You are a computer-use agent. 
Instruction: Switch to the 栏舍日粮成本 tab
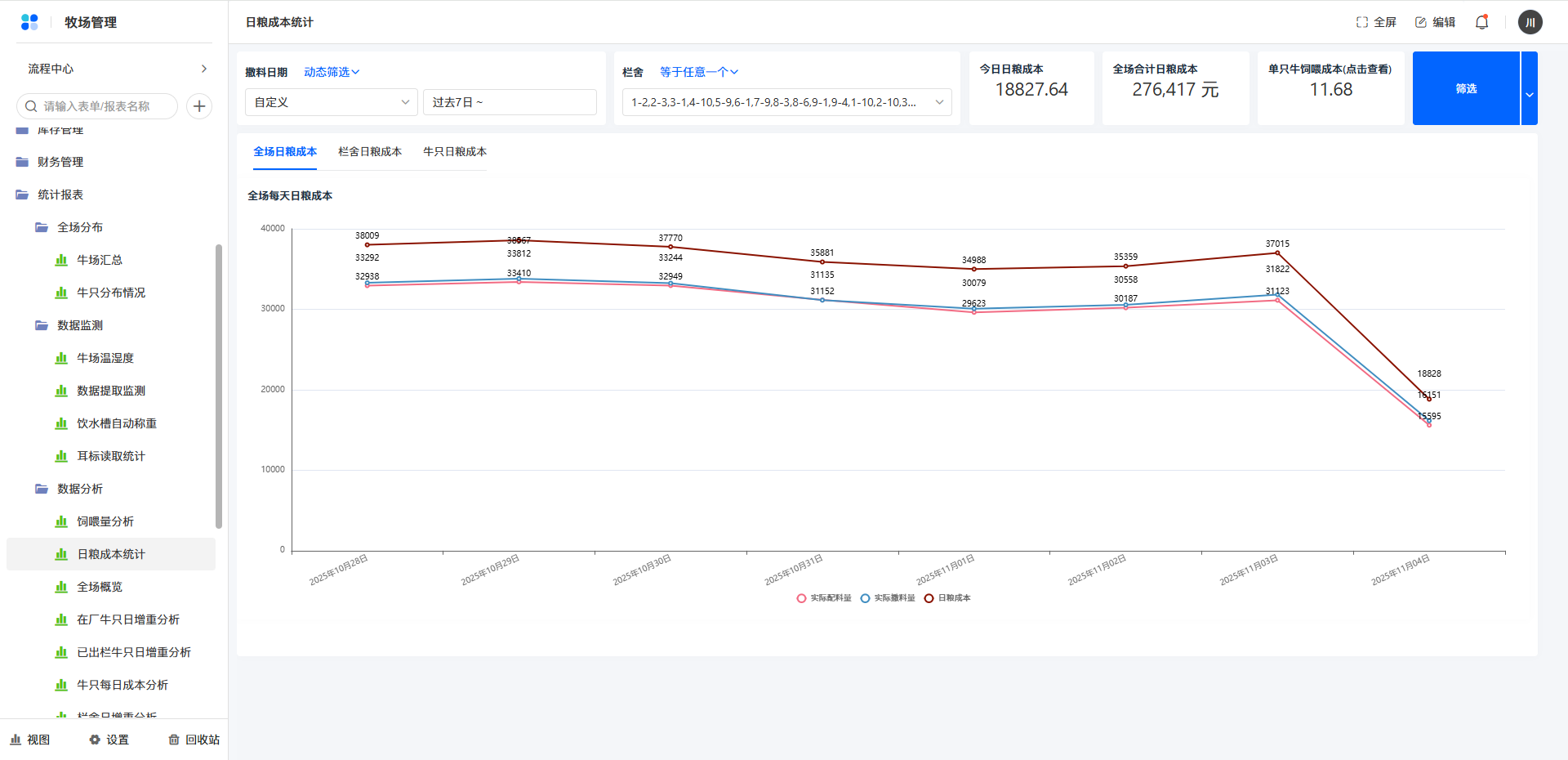[370, 152]
